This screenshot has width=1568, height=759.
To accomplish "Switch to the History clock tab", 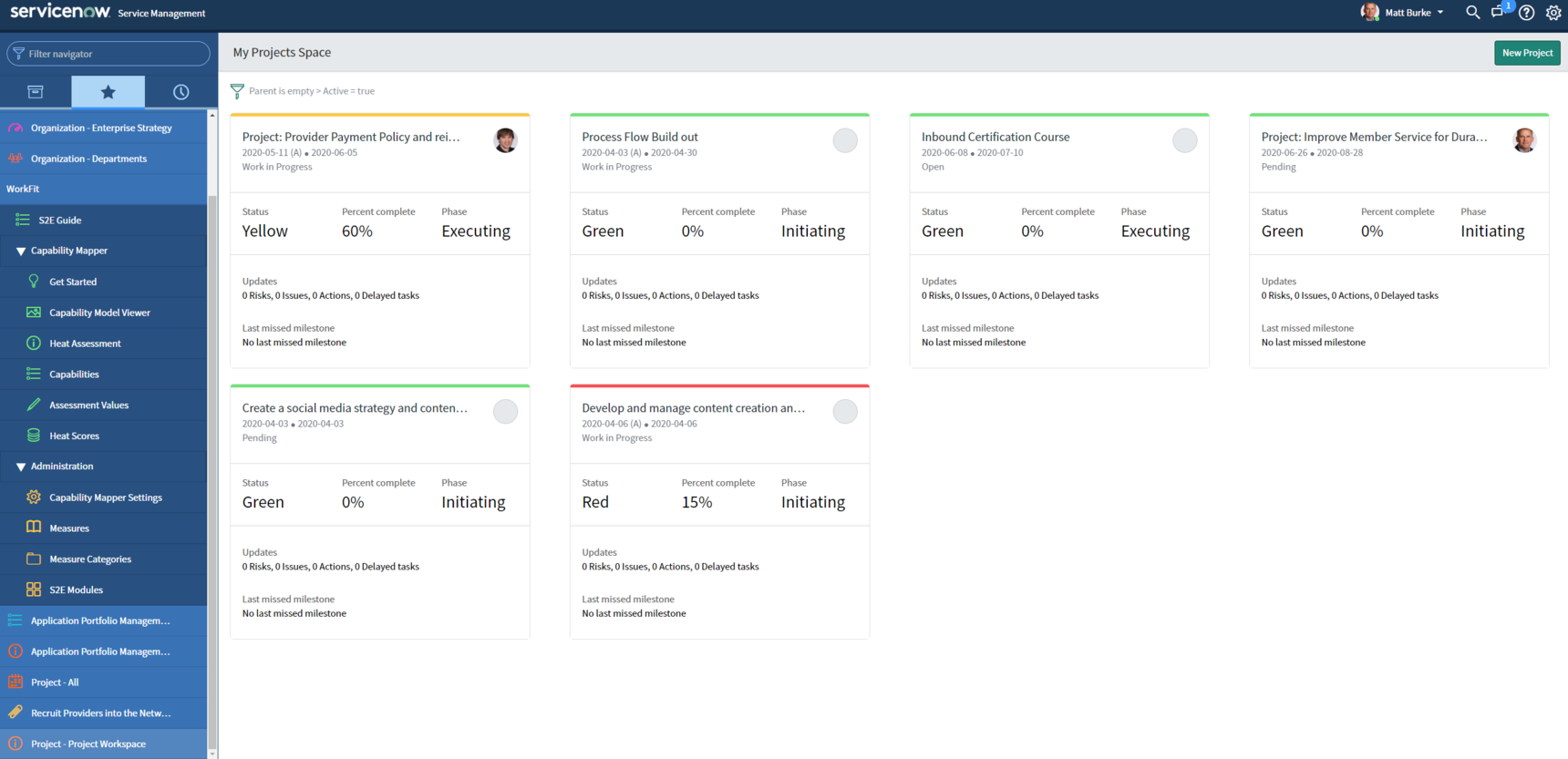I will click(181, 92).
